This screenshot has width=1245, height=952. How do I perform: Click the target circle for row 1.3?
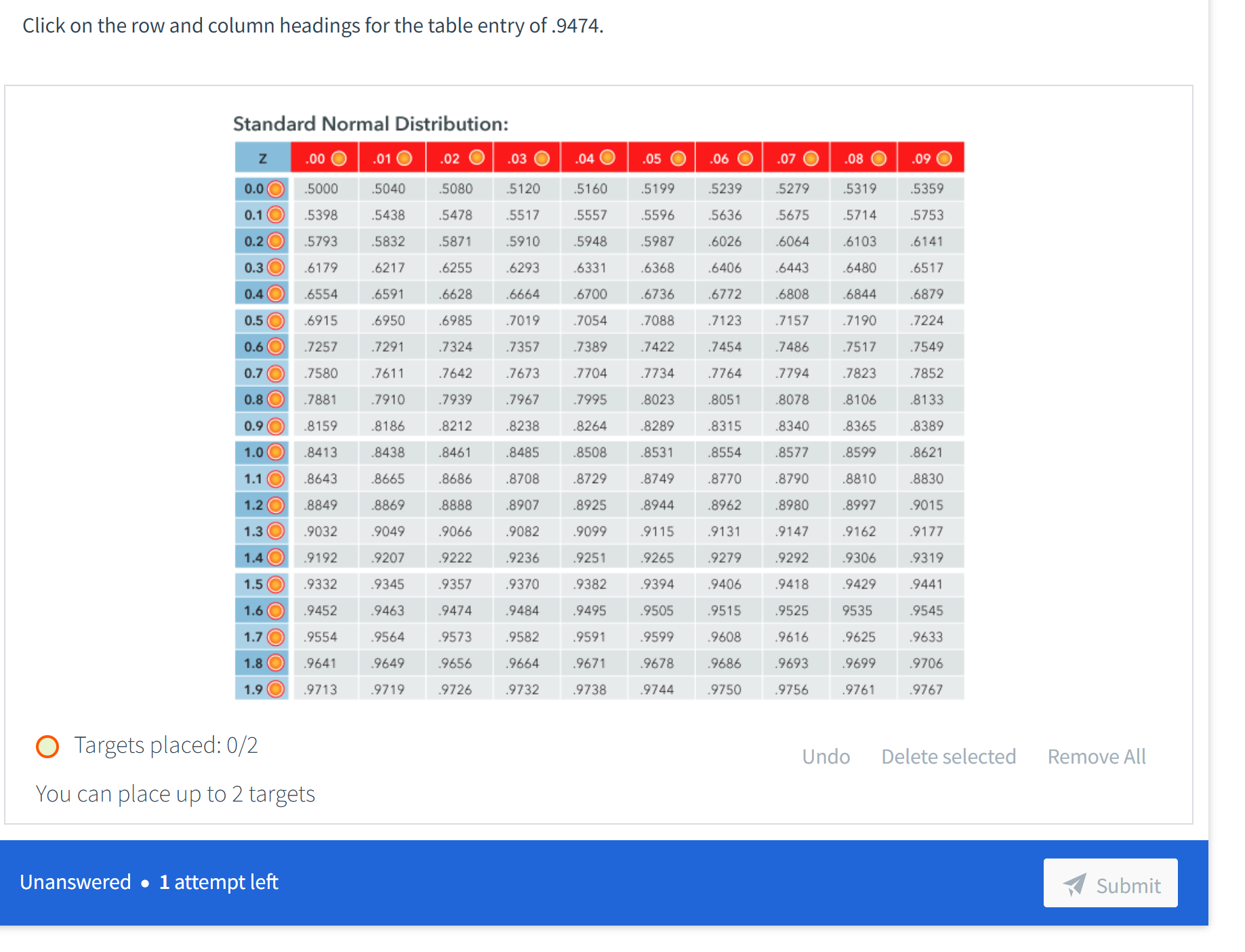pyautogui.click(x=276, y=531)
